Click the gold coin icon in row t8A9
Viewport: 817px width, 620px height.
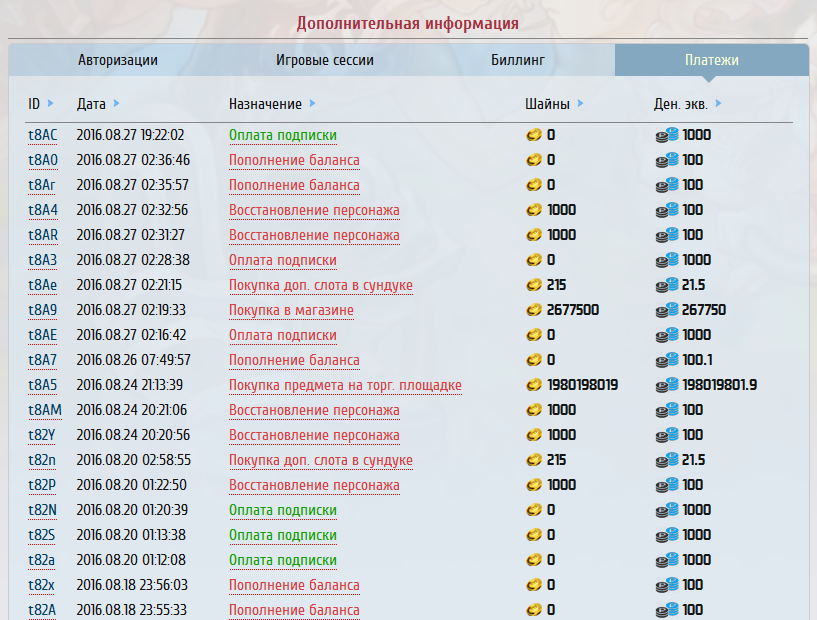pos(533,310)
